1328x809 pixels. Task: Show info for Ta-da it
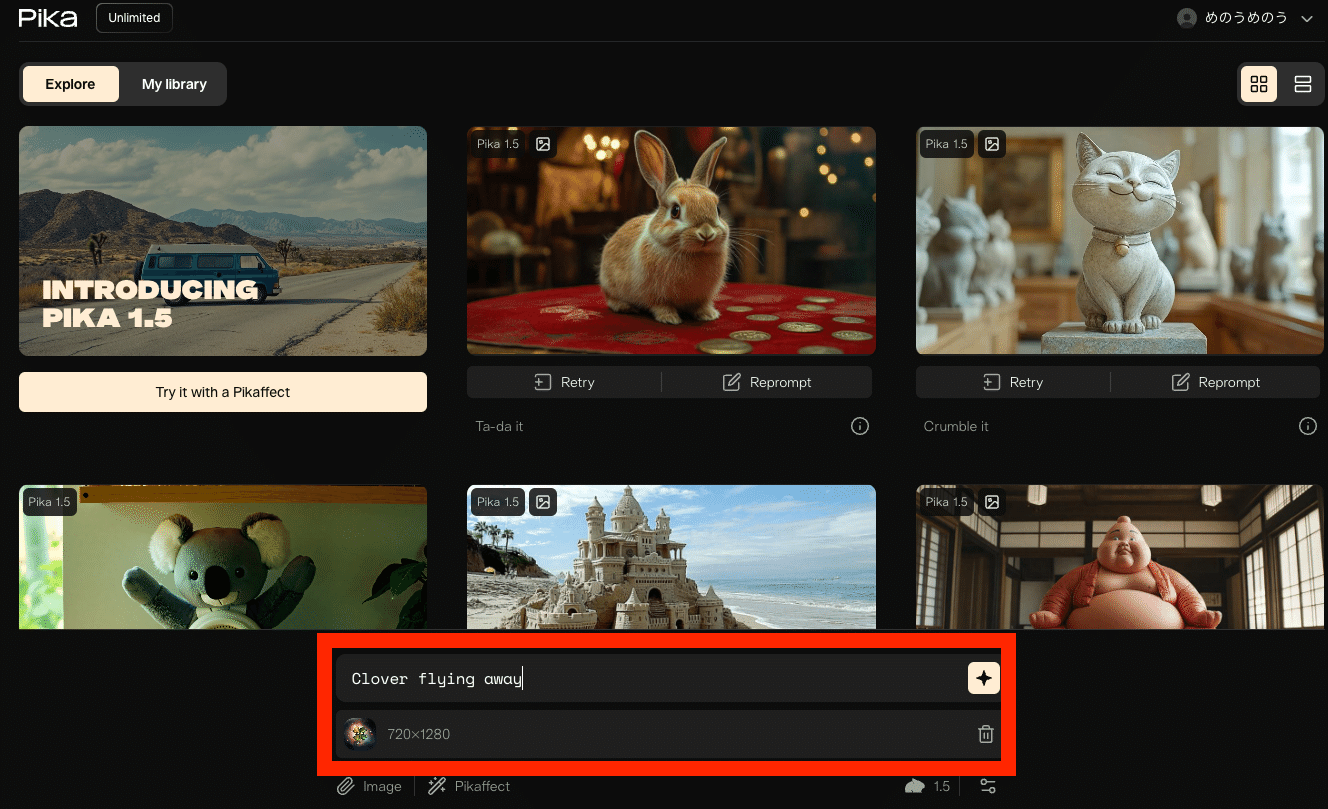[859, 426]
